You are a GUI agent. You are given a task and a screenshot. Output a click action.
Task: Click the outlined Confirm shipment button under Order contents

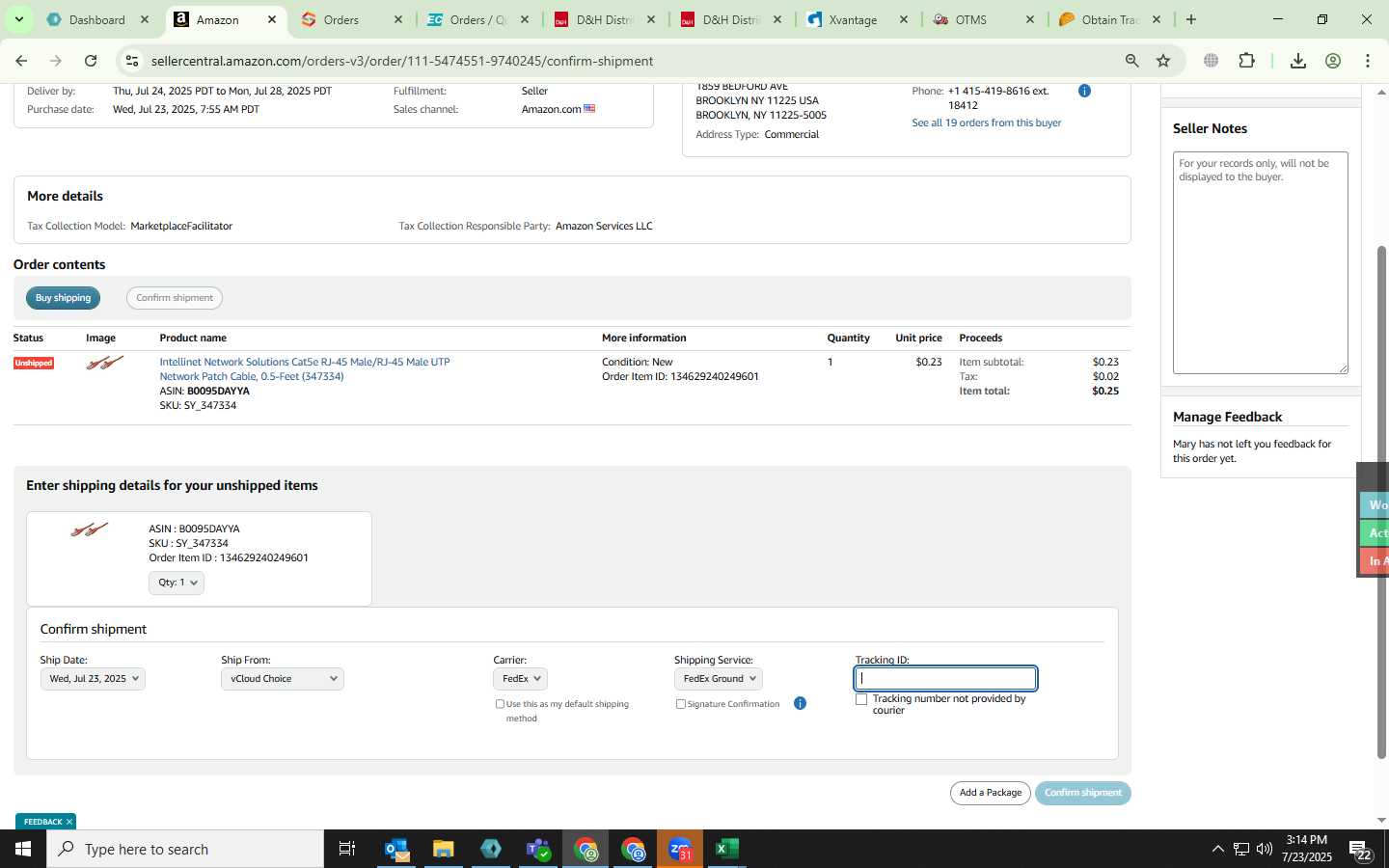tap(175, 298)
